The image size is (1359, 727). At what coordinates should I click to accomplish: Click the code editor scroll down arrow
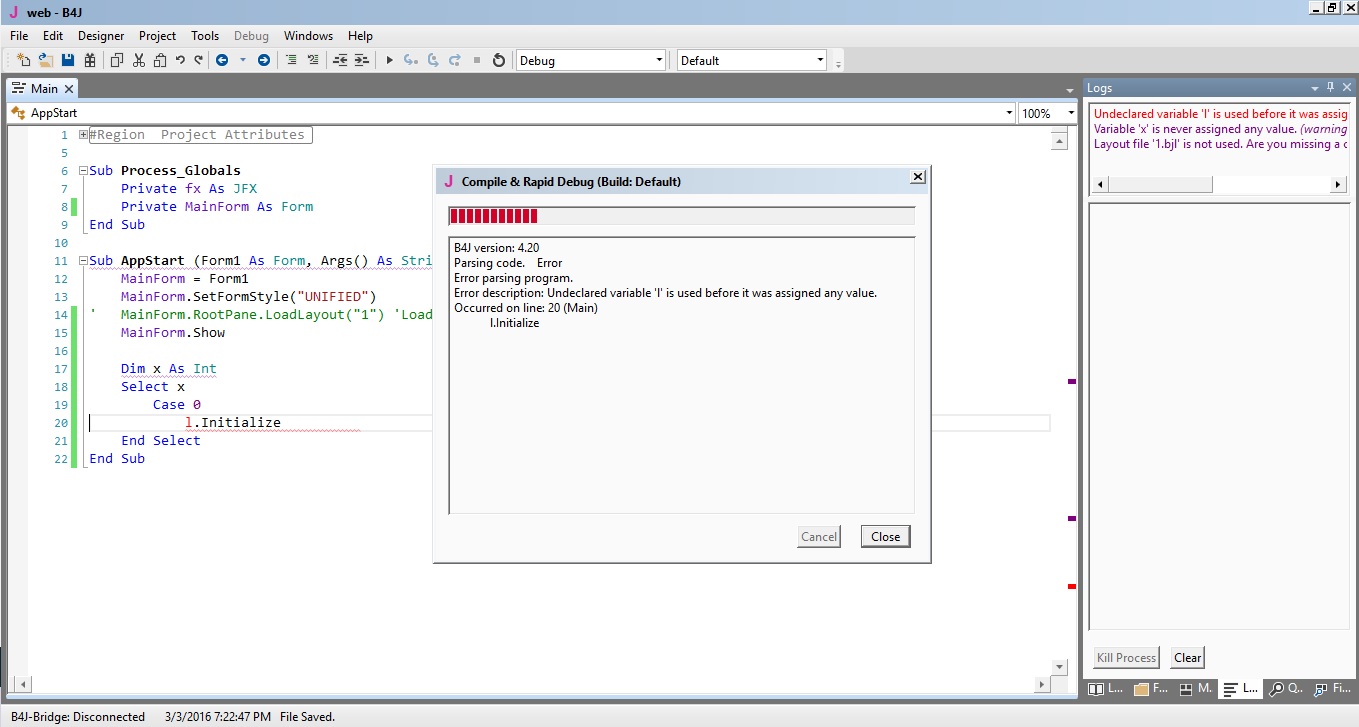1059,666
